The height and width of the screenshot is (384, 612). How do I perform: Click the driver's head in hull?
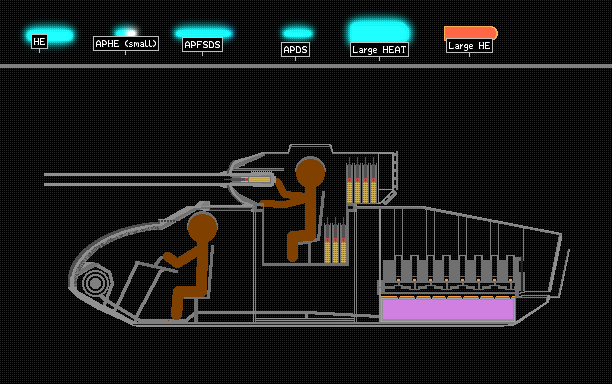[202, 228]
